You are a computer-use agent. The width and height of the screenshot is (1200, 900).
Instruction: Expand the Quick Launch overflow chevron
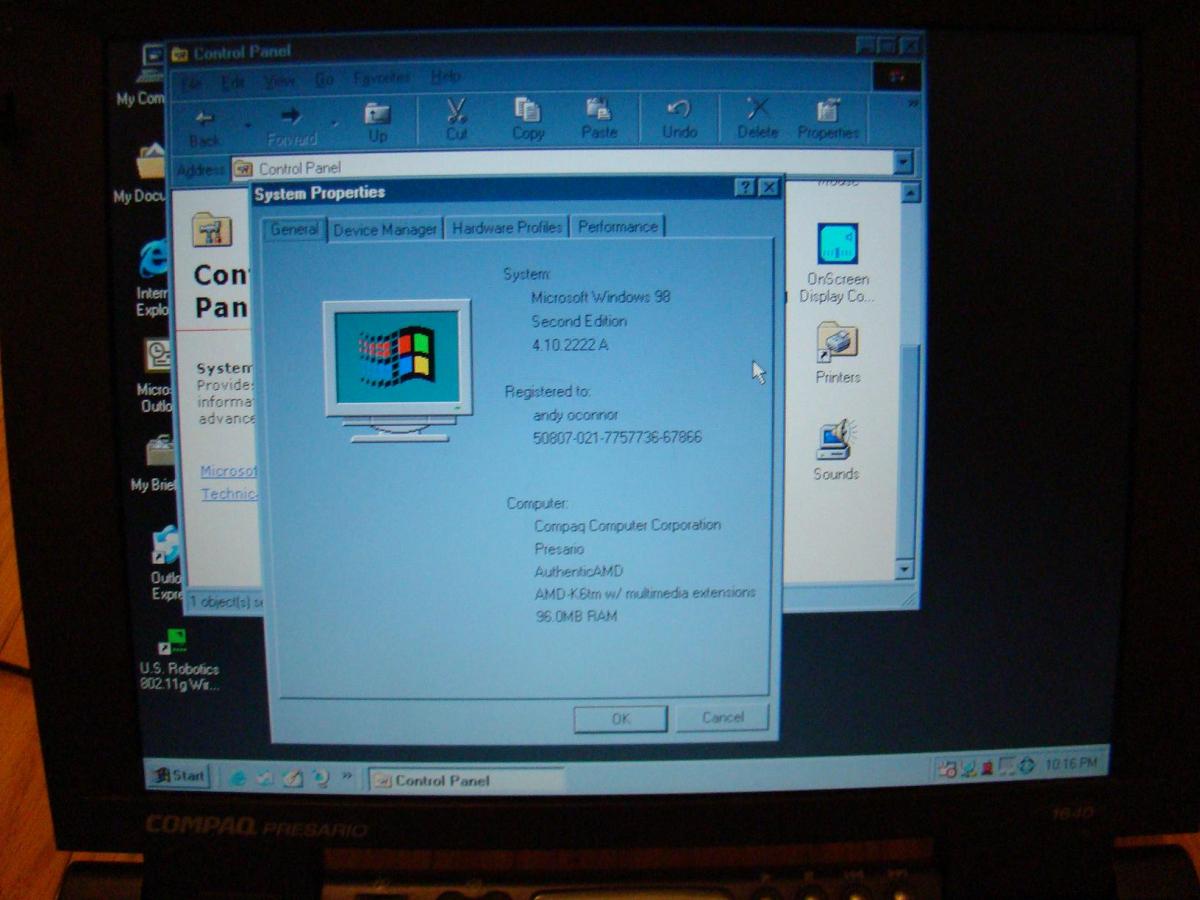click(x=347, y=775)
